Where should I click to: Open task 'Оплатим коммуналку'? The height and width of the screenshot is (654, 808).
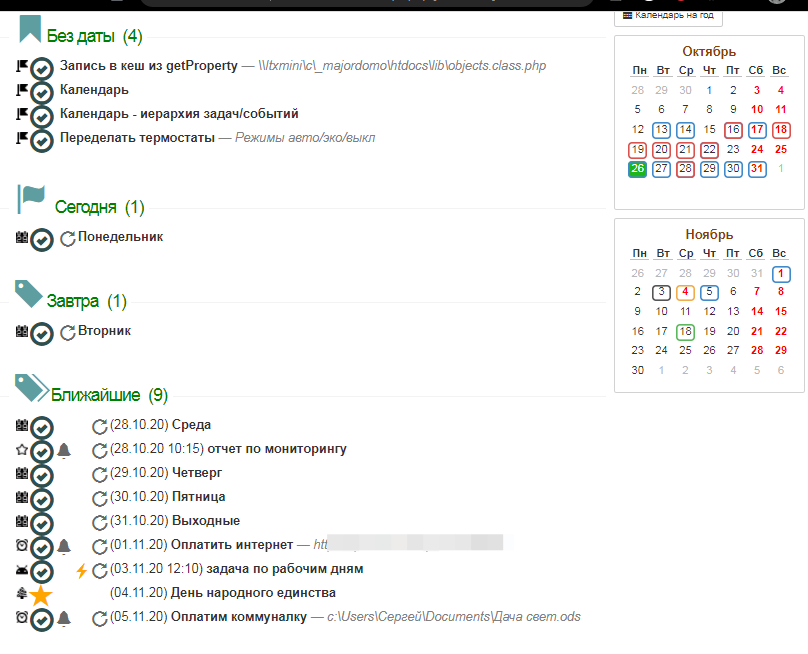point(239,617)
